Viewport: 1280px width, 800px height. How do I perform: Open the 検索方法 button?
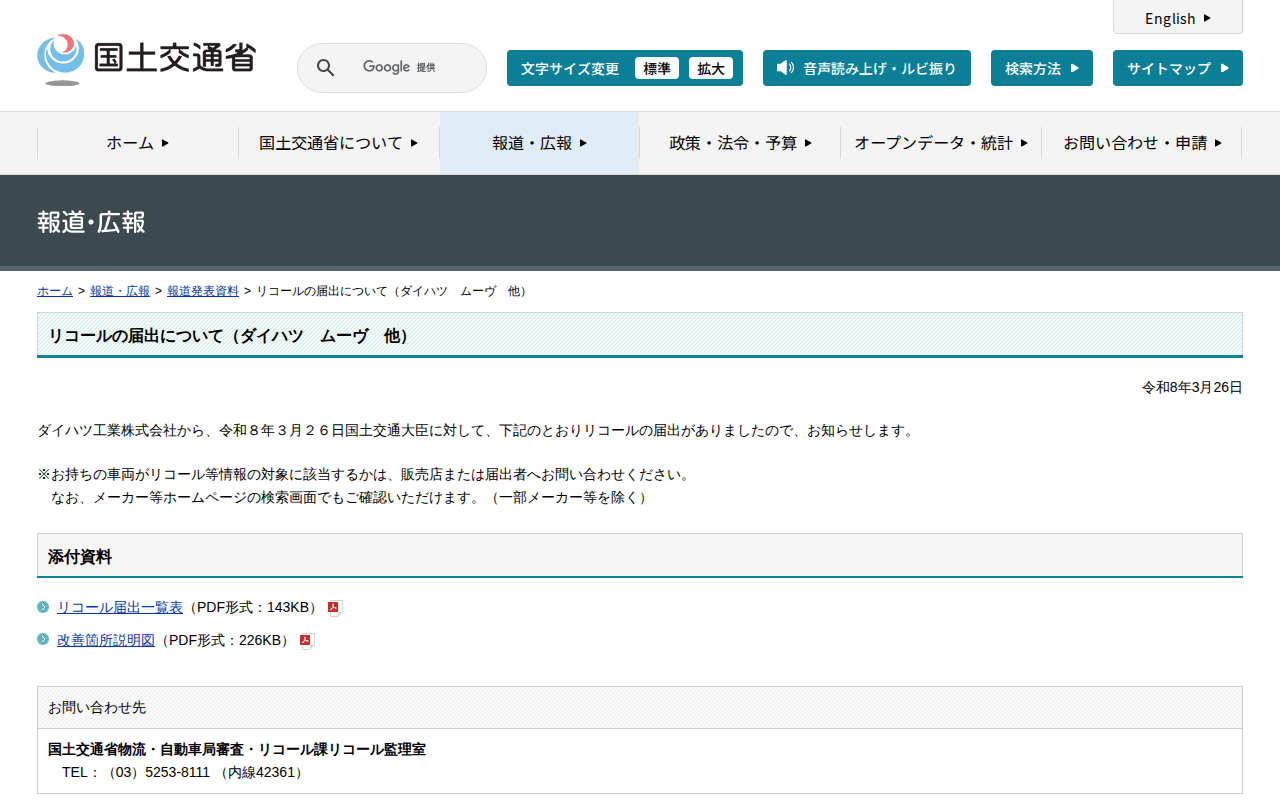(1041, 68)
